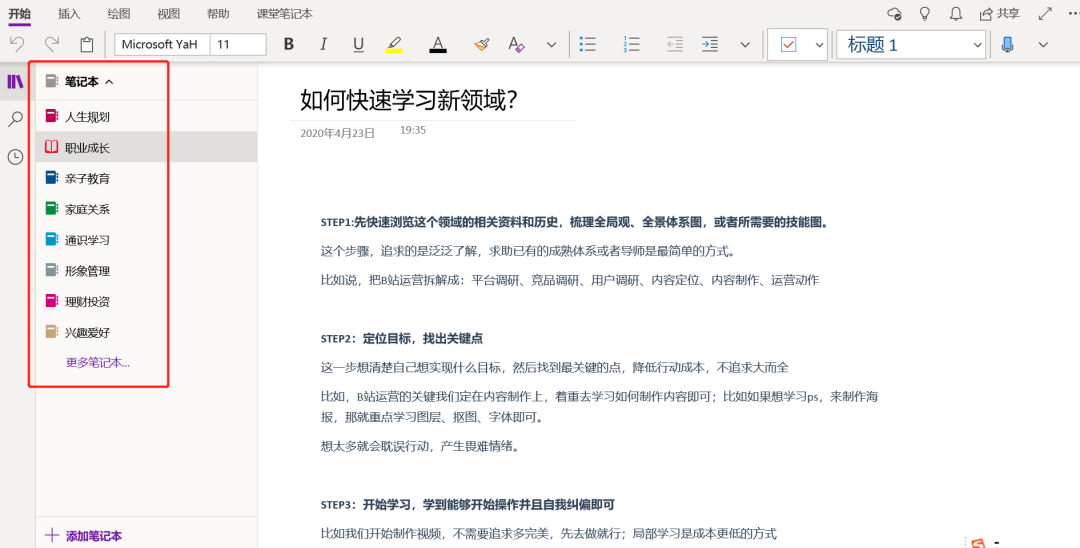Screen dimensions: 1080x548
Task: Apply the to-do checkbox tag
Action: (x=789, y=45)
